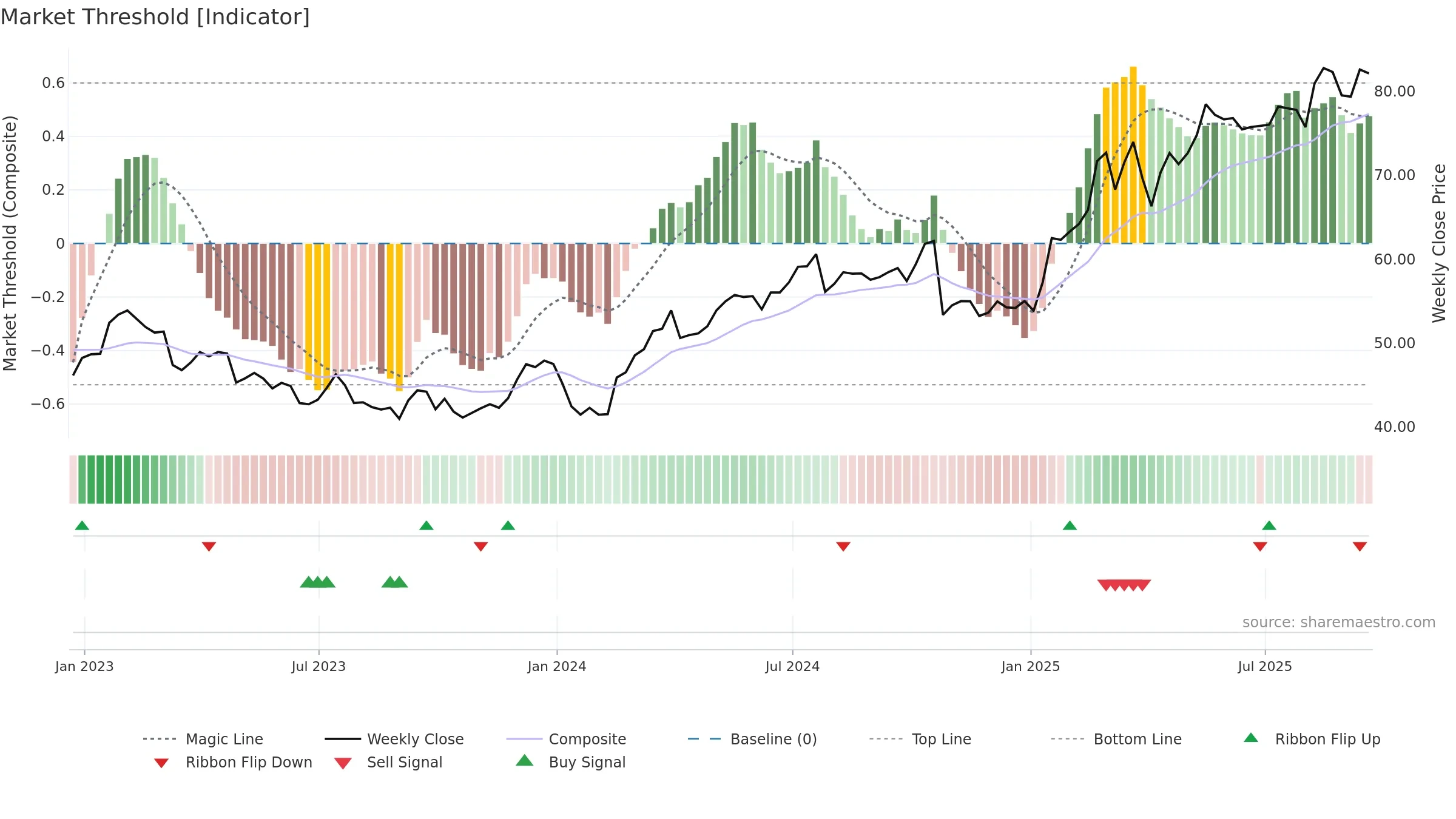
Task: Toggle the Weekly Close legend entry
Action: coord(394,739)
